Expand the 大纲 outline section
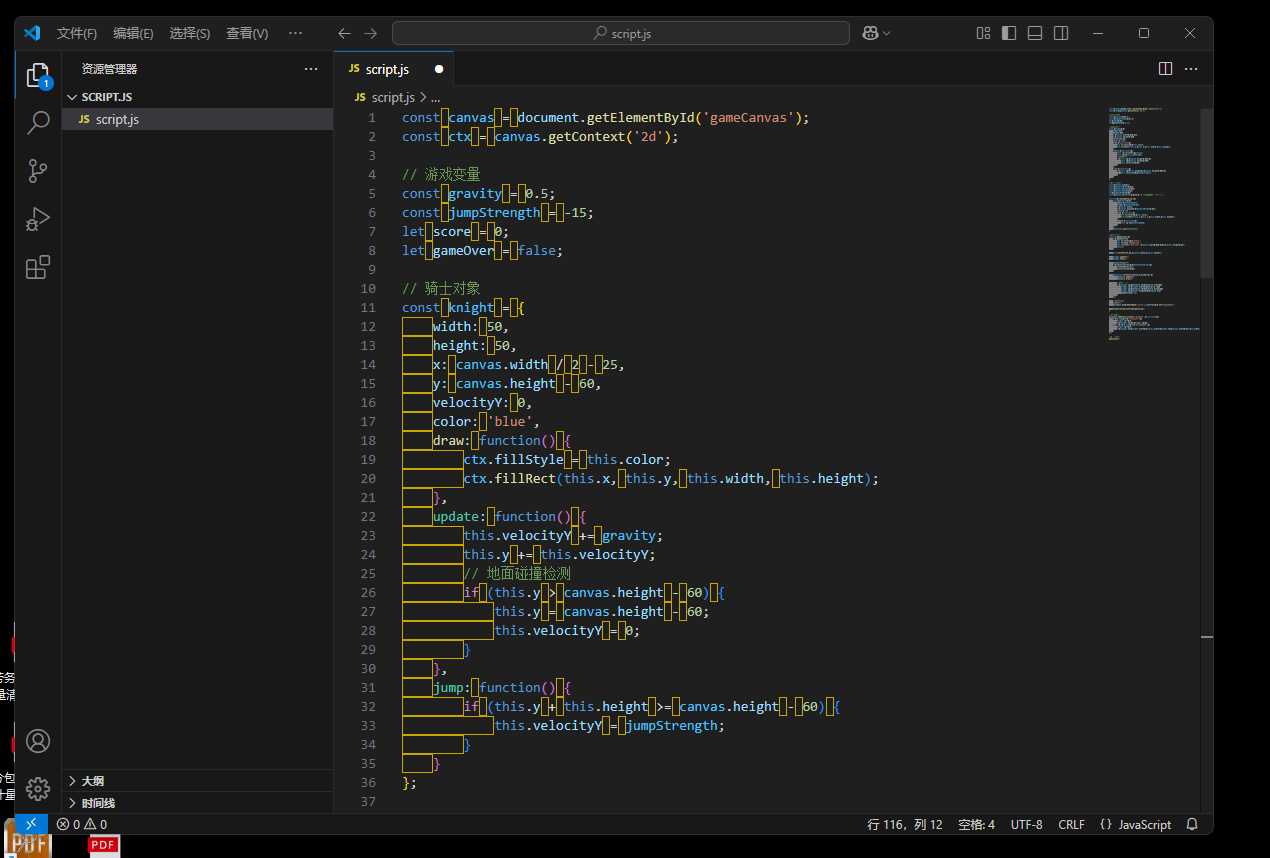This screenshot has height=858, width=1270. [92, 781]
